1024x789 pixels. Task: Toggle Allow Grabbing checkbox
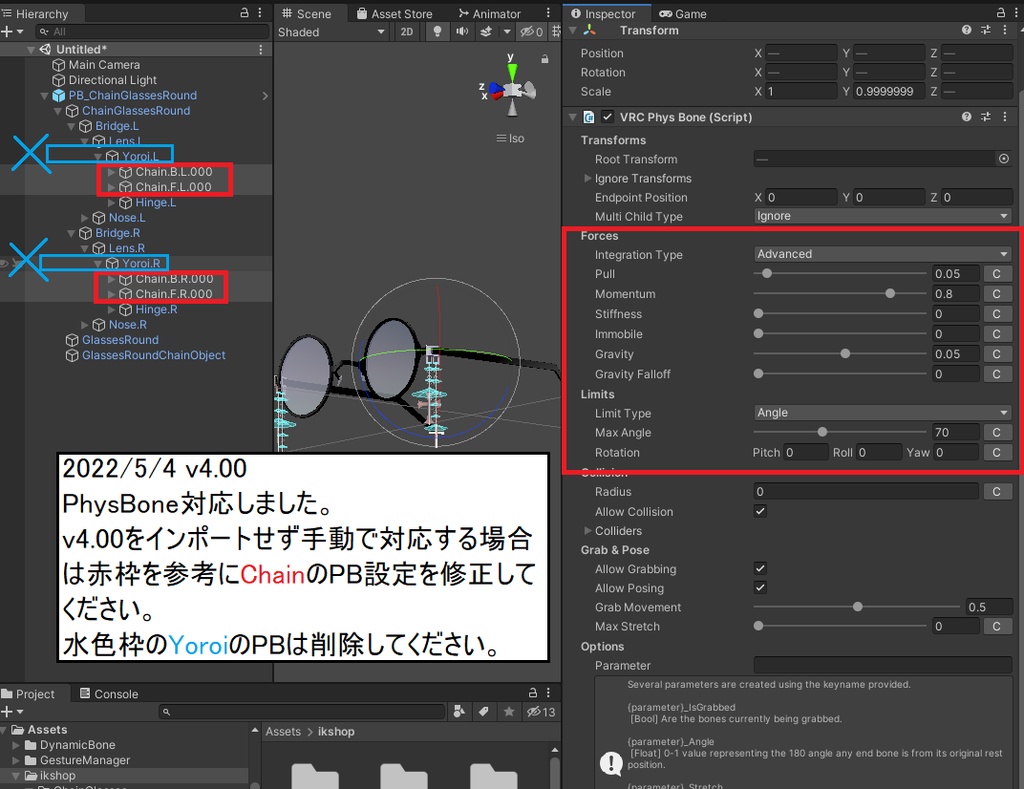pyautogui.click(x=760, y=568)
